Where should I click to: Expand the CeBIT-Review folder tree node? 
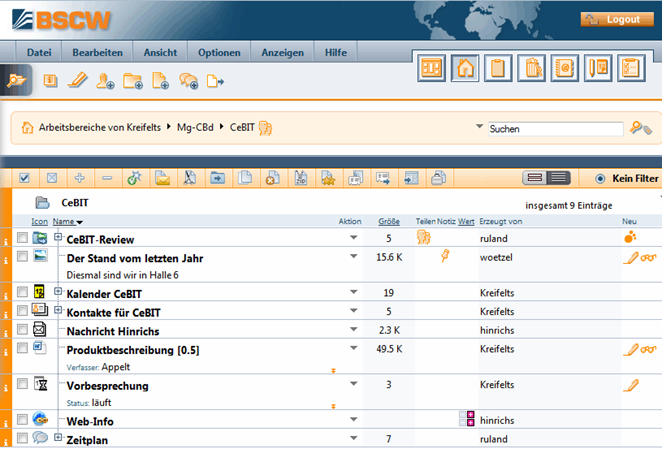click(58, 237)
